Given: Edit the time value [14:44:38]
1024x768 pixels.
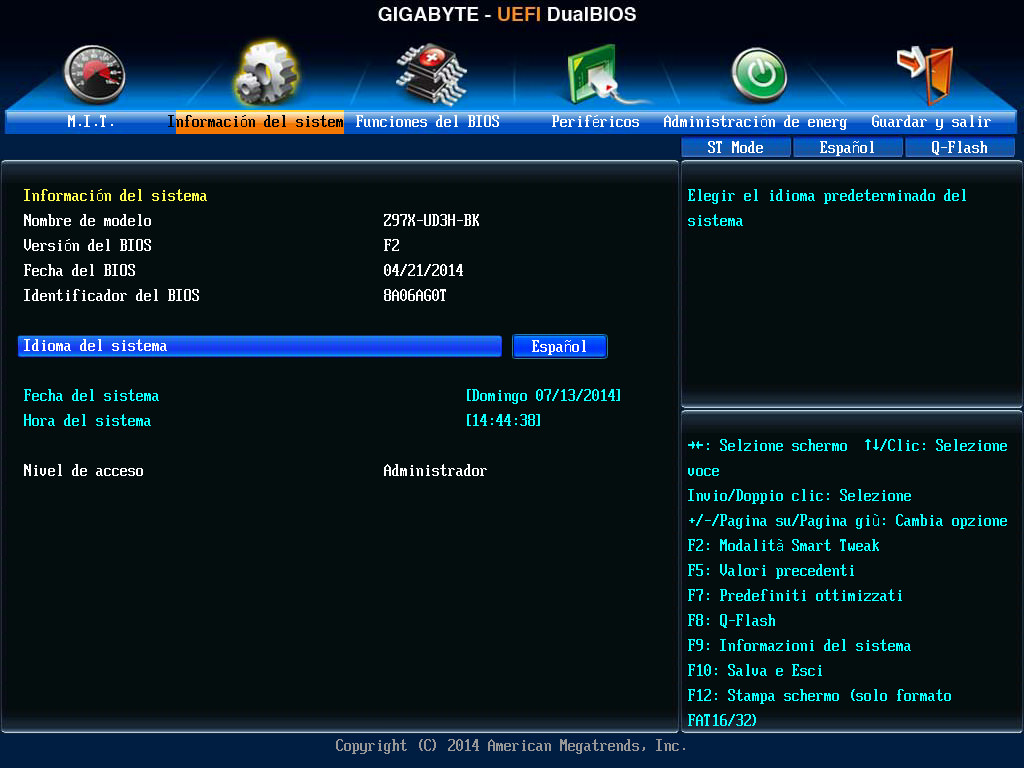Looking at the screenshot, I should (503, 421).
